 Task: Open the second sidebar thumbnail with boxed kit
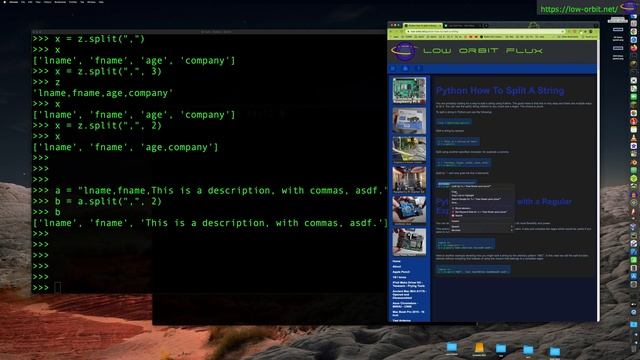(409, 121)
